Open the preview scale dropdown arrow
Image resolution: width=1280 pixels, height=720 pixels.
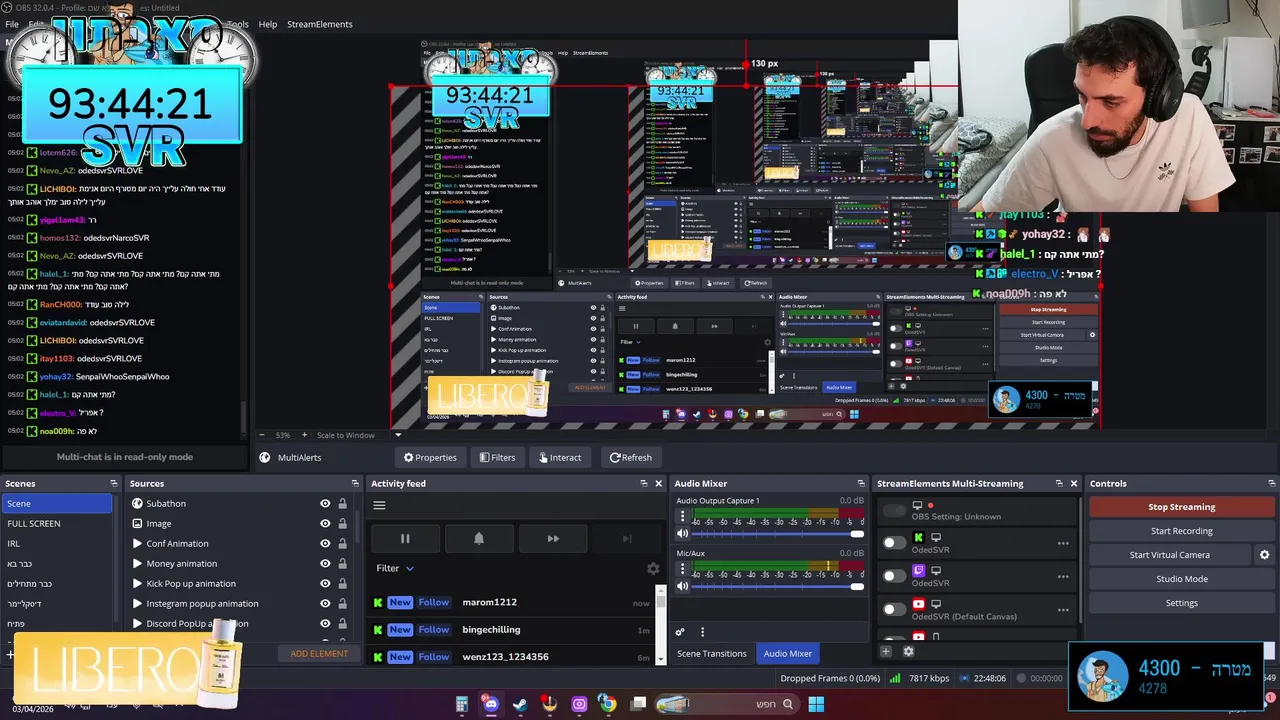(x=398, y=435)
